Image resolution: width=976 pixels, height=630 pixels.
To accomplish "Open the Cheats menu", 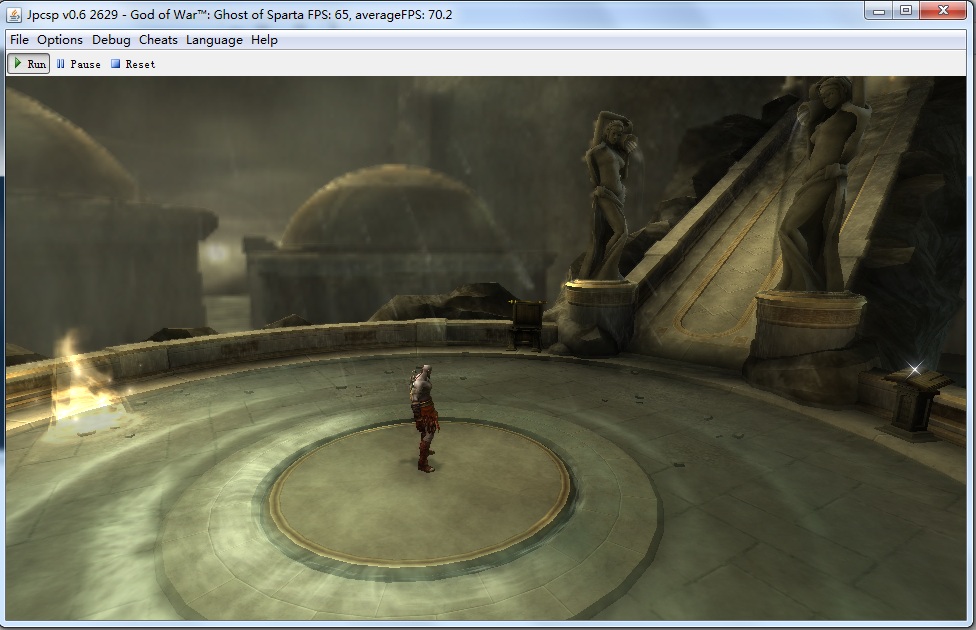I will click(x=158, y=40).
